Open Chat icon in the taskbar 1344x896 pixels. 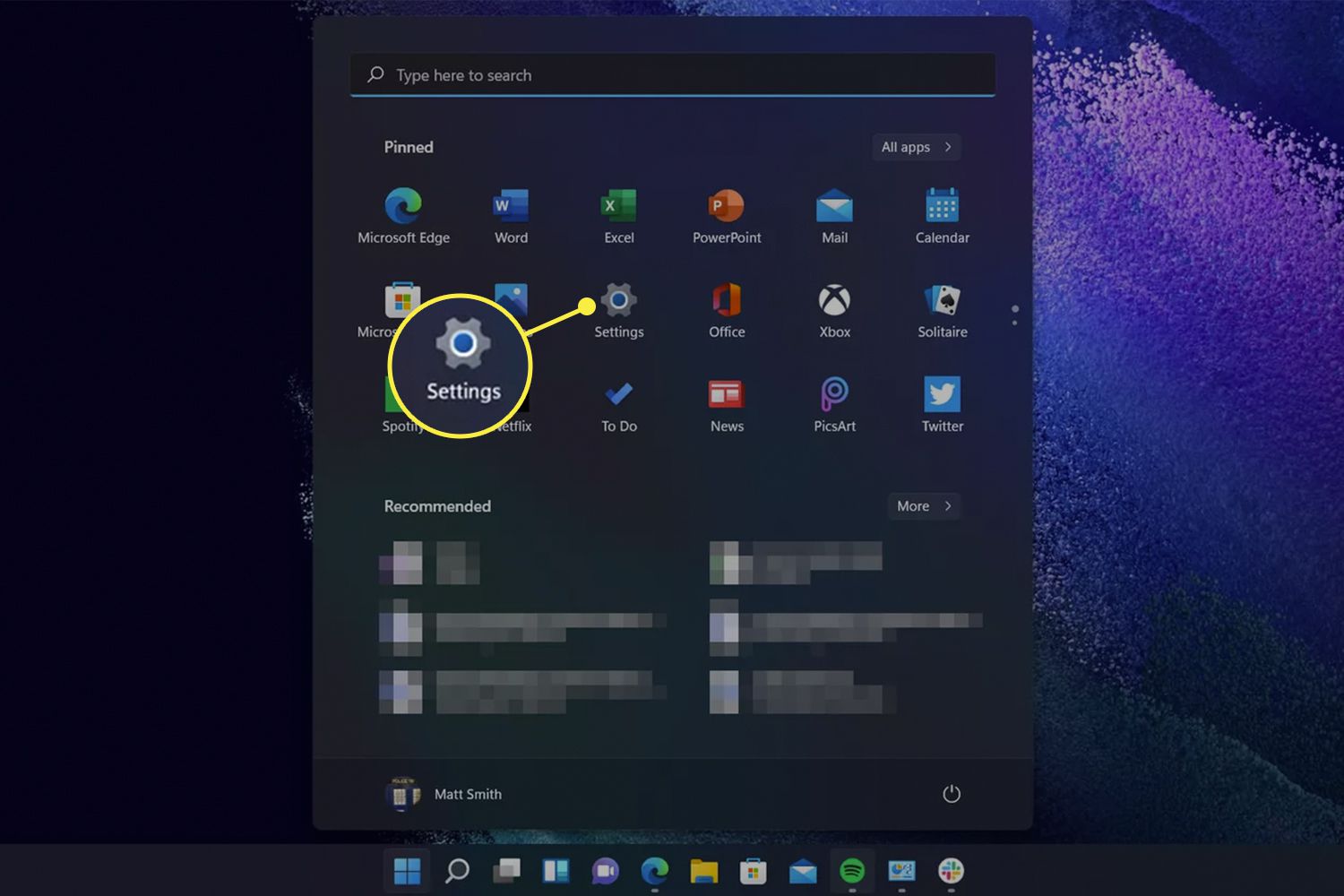point(605,870)
